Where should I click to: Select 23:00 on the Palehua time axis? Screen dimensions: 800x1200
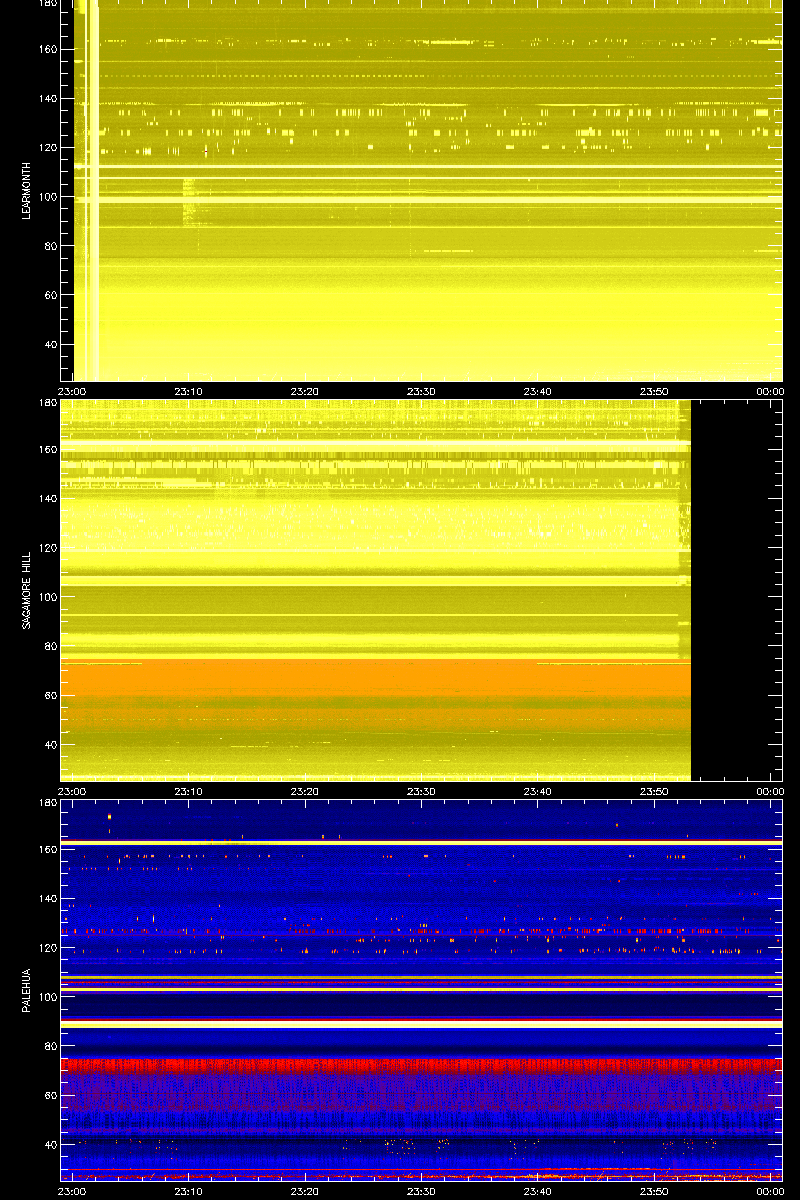pos(73,1191)
